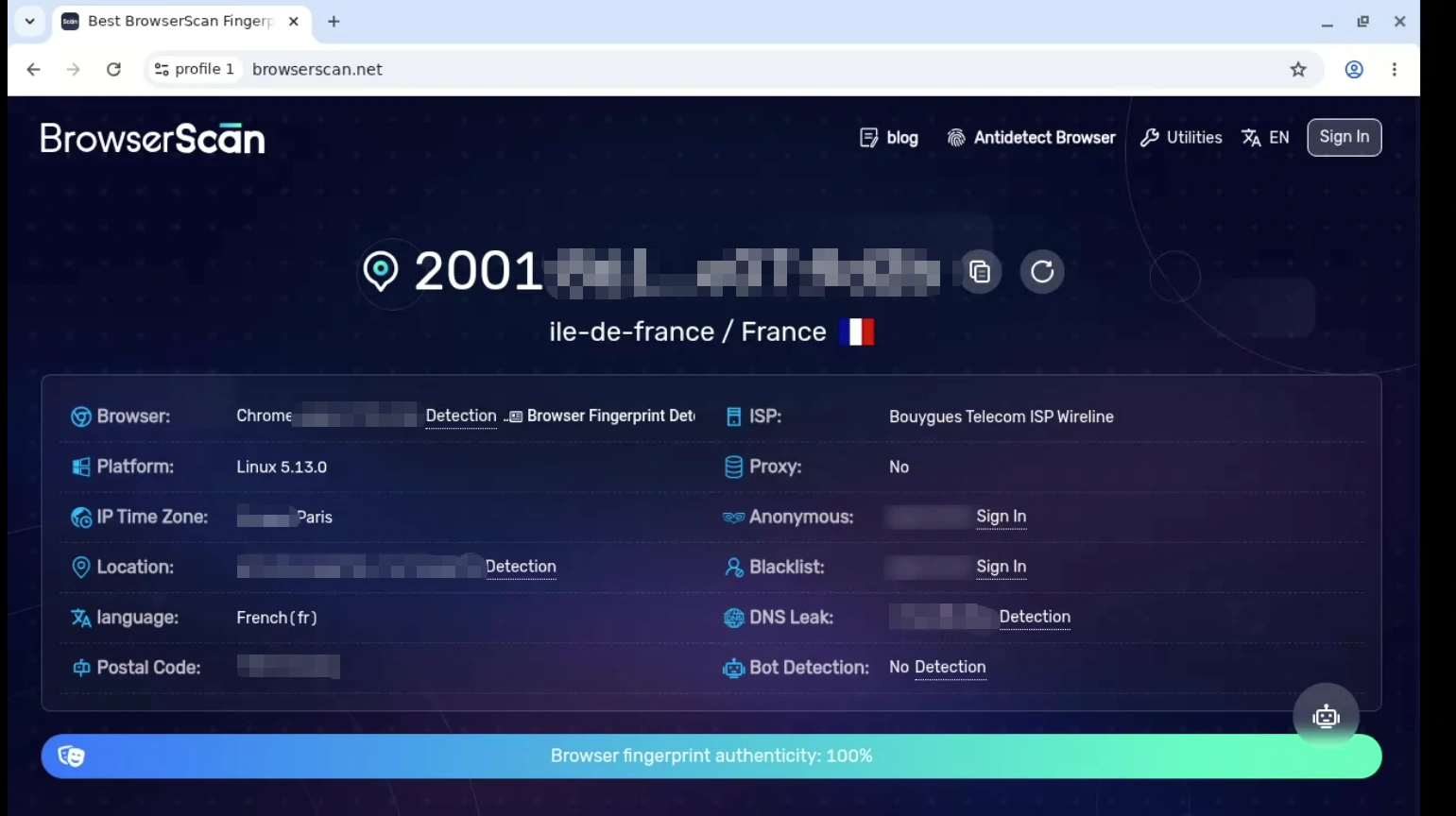Viewport: 1456px width, 816px height.
Task: Click the IP Time Zone globe icon
Action: click(x=81, y=518)
